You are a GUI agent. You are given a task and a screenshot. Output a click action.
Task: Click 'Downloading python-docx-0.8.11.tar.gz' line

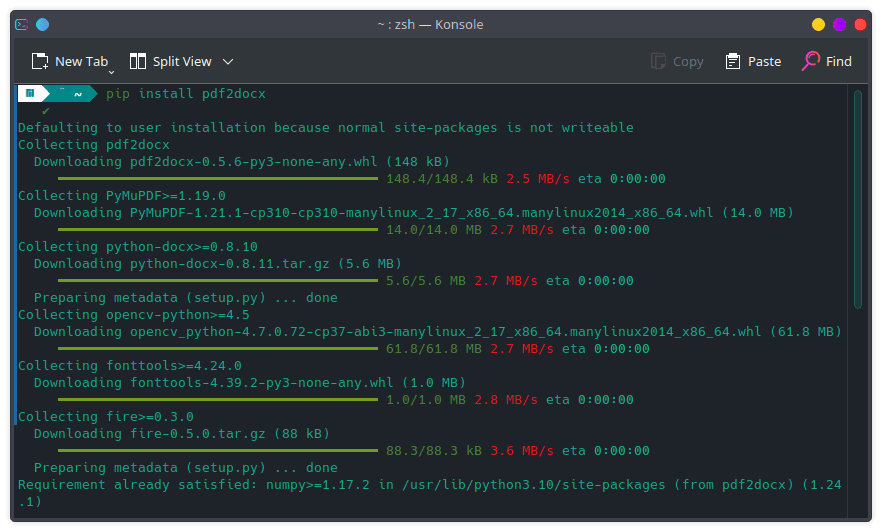point(218,264)
